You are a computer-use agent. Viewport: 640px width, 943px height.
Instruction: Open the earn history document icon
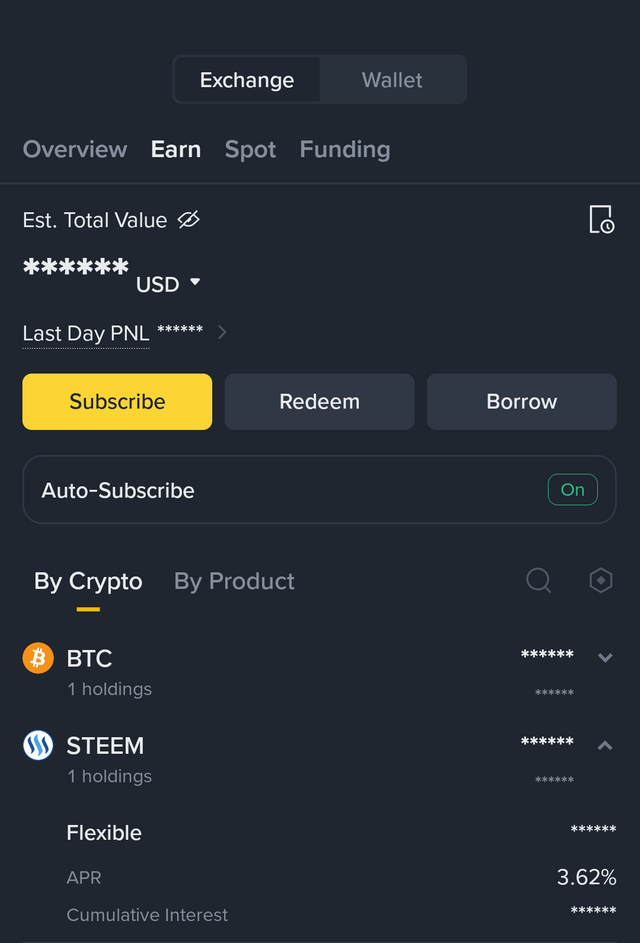[x=601, y=220]
